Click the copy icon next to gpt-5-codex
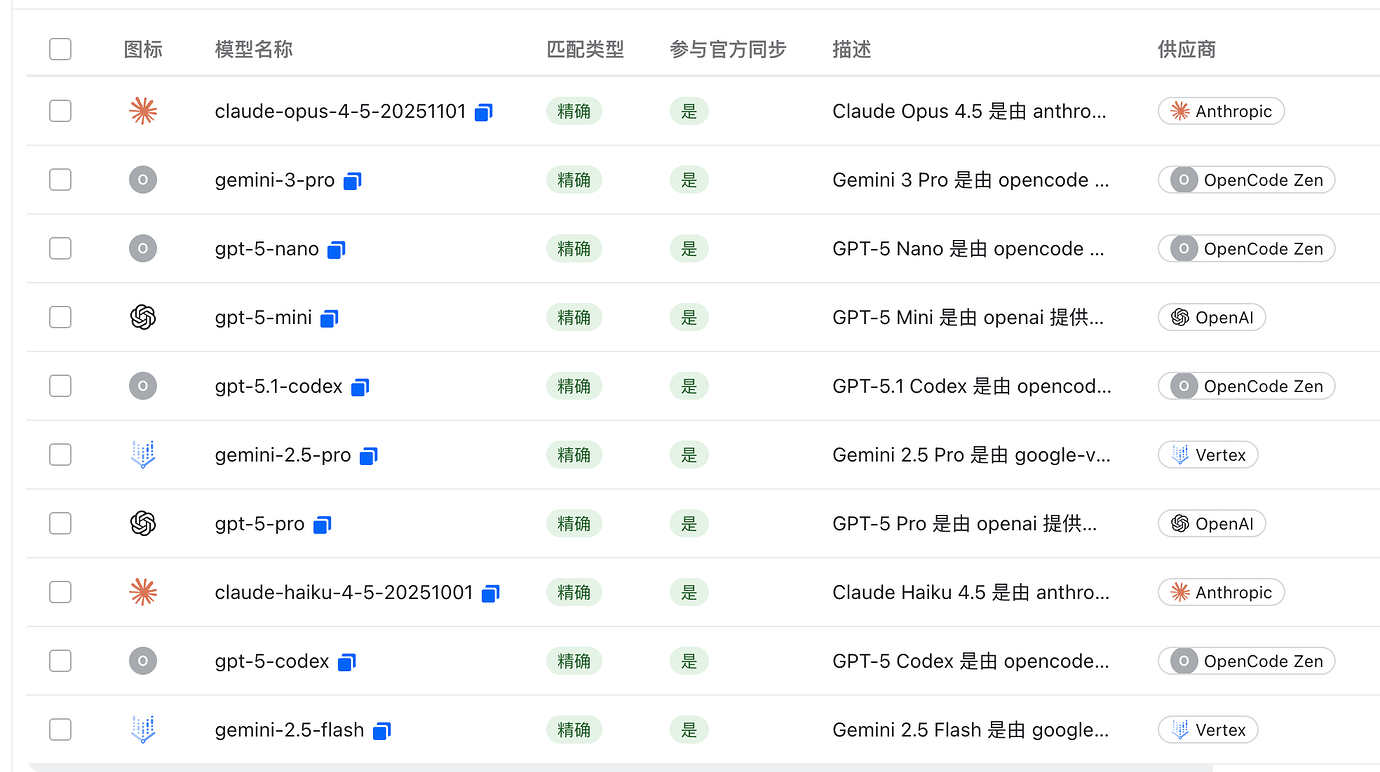This screenshot has height=772, width=1380. coord(346,662)
